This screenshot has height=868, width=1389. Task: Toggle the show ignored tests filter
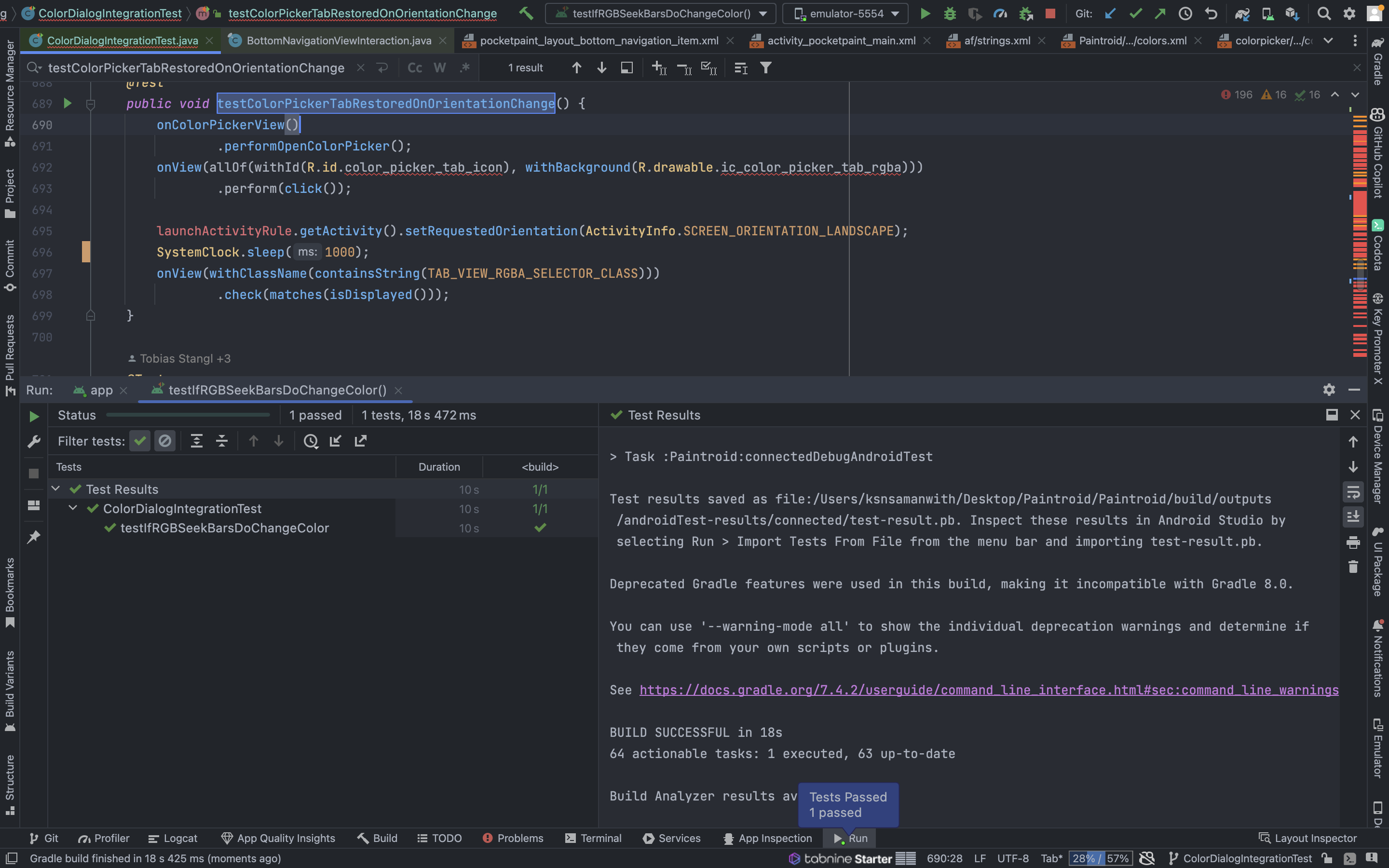(x=165, y=441)
